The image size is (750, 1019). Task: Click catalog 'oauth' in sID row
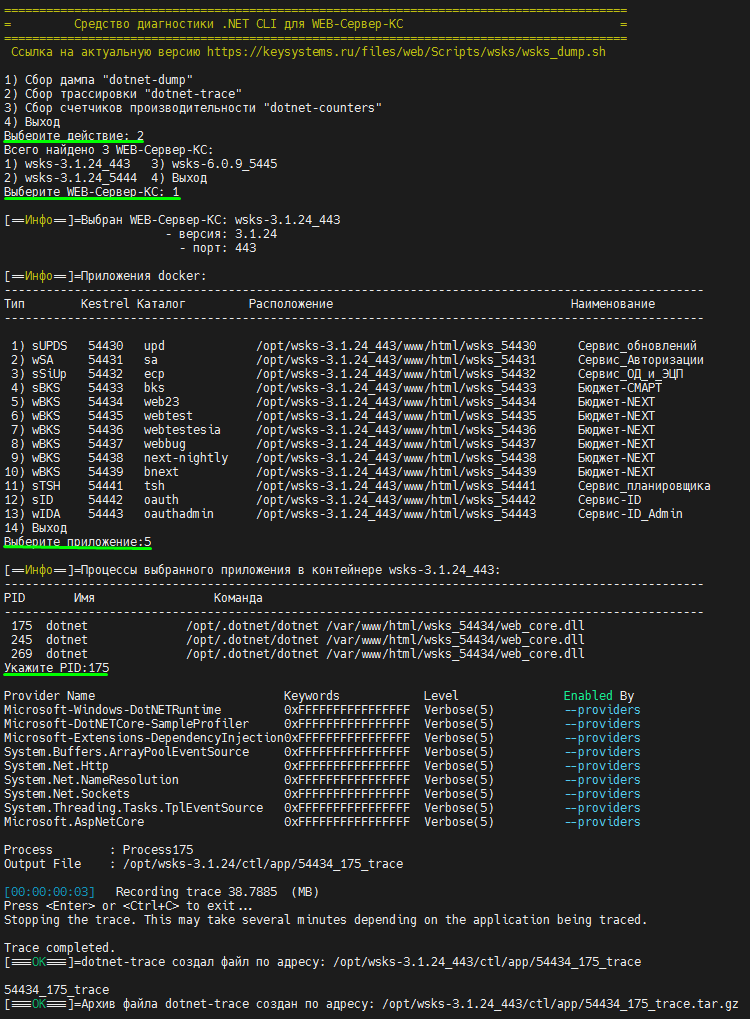[x=161, y=500]
